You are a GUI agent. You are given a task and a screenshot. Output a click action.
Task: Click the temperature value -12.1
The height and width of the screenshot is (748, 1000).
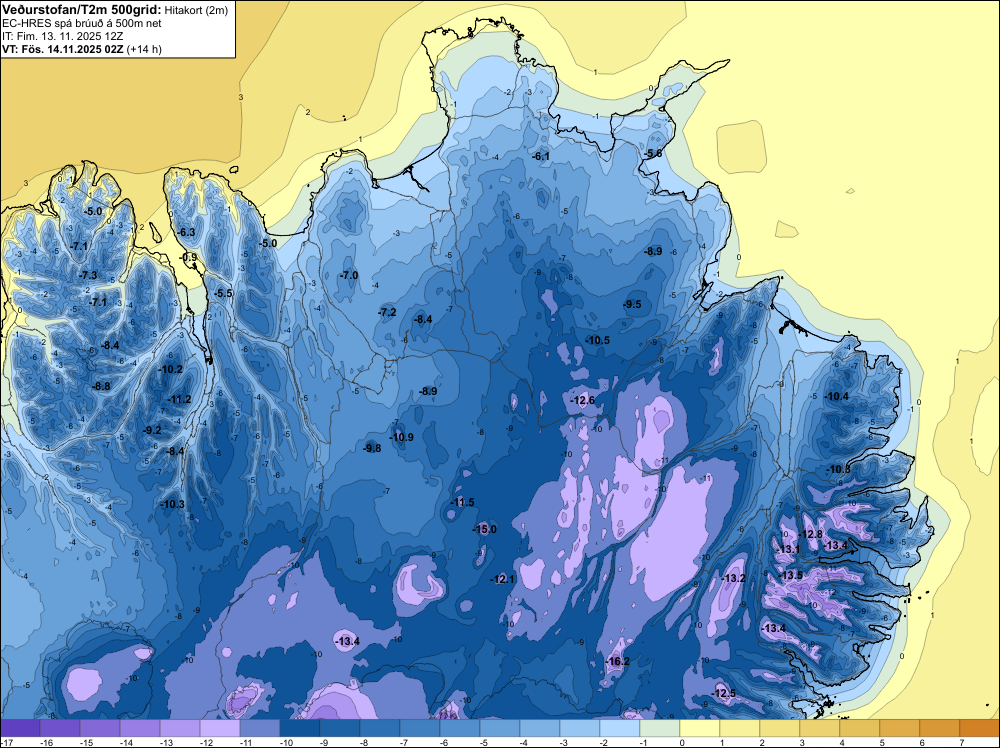[502, 579]
